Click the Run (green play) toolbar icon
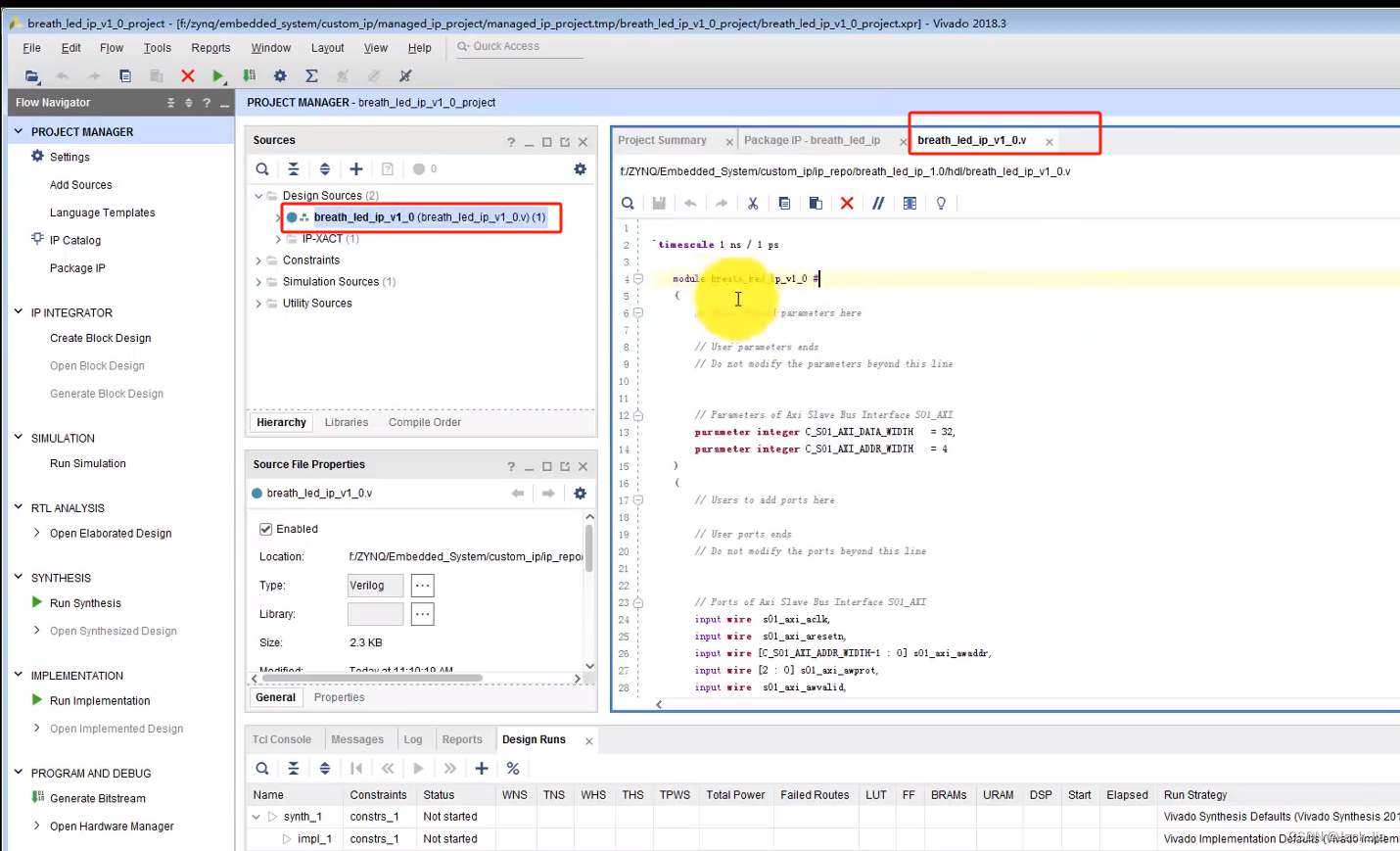The width and height of the screenshot is (1400, 851). pyautogui.click(x=218, y=75)
